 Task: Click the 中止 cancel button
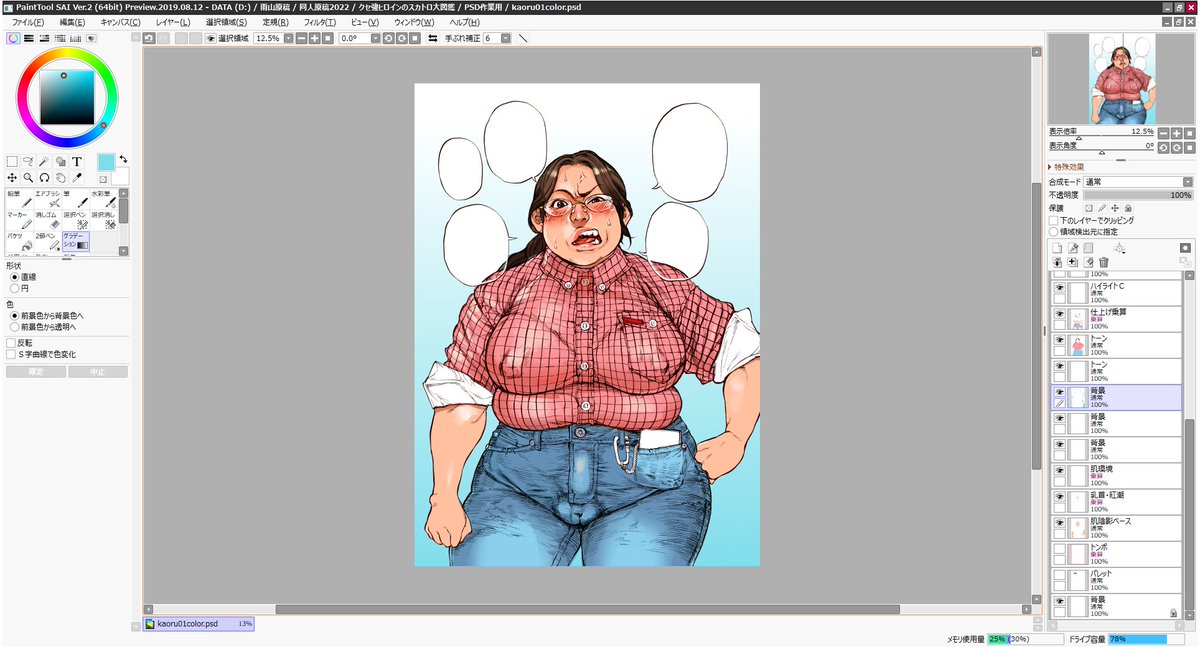(x=97, y=372)
